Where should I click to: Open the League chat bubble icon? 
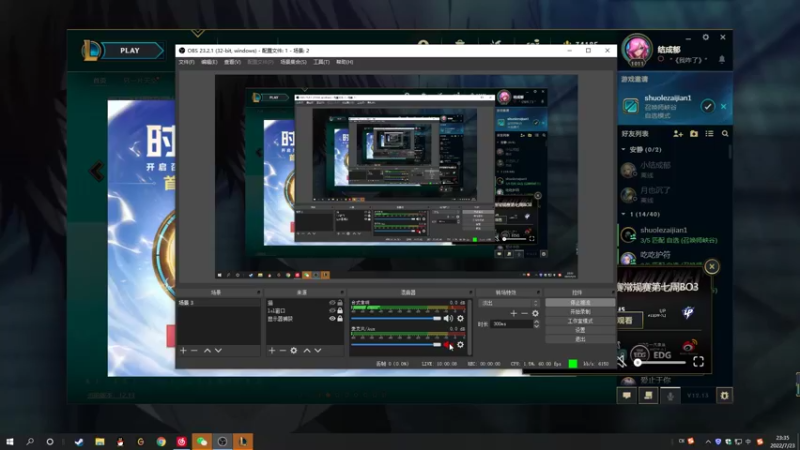(x=627, y=395)
